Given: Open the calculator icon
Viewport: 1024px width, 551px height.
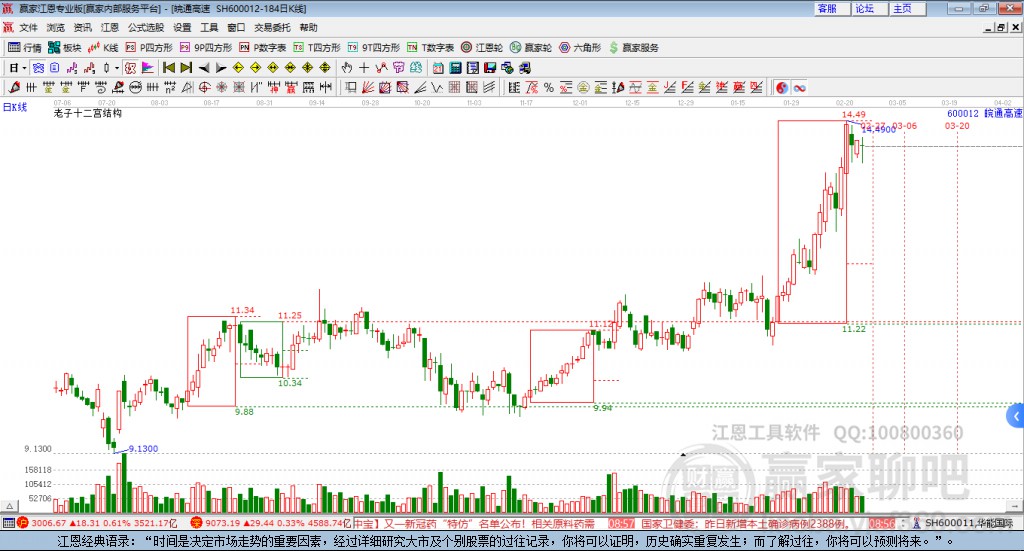Looking at the screenshot, I should (455, 68).
